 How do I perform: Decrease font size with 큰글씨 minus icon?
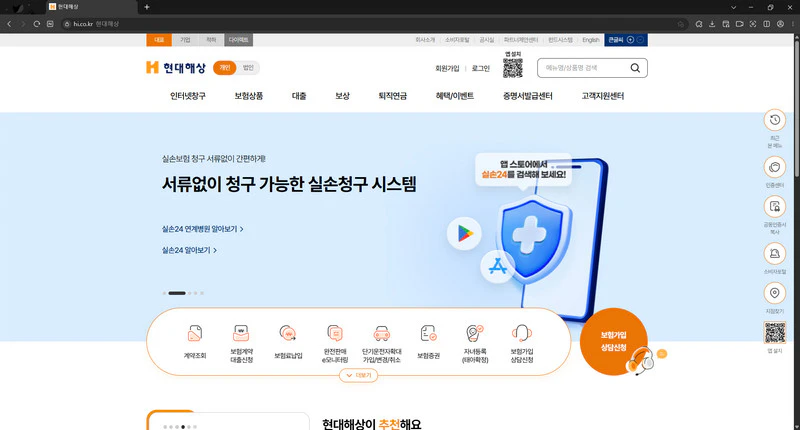click(640, 40)
